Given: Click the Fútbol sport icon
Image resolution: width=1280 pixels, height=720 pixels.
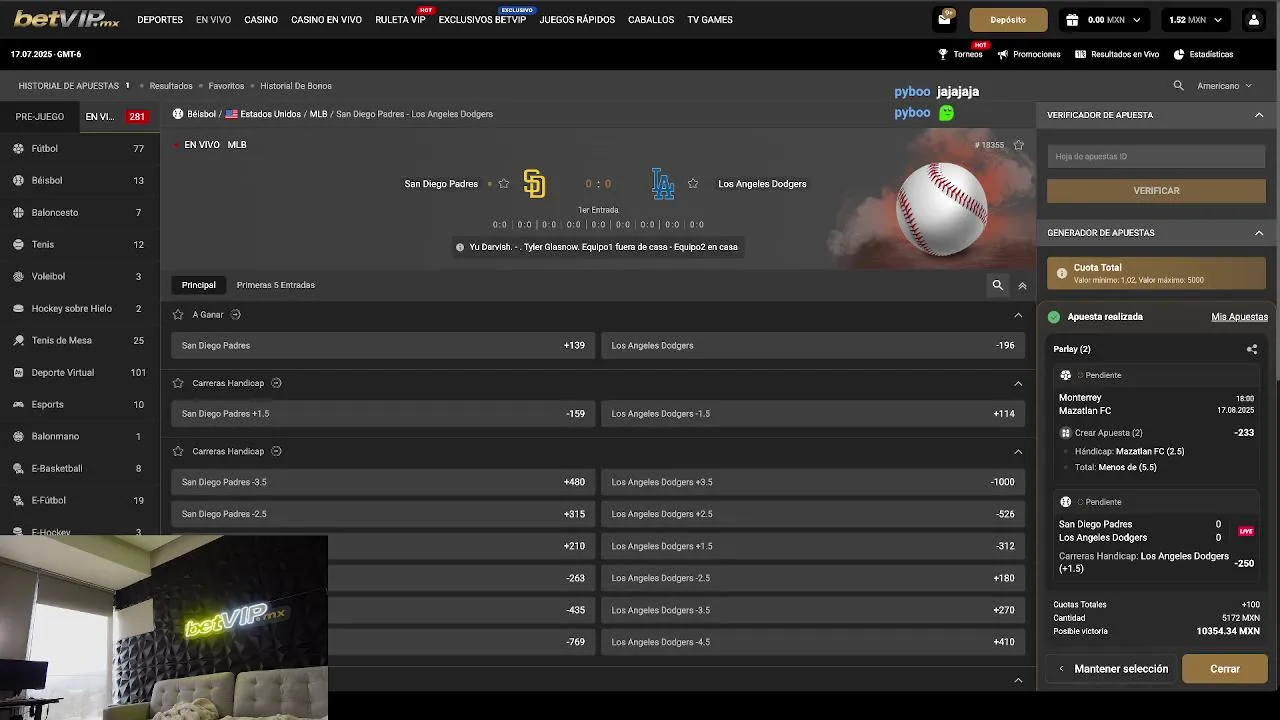Looking at the screenshot, I should tap(19, 148).
